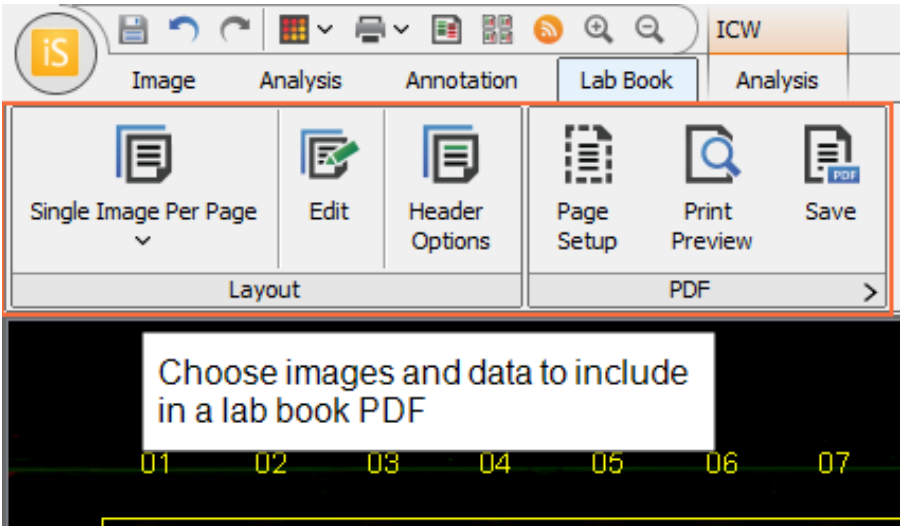Select lane label 07
Viewport: 900px width, 526px height.
click(x=833, y=463)
